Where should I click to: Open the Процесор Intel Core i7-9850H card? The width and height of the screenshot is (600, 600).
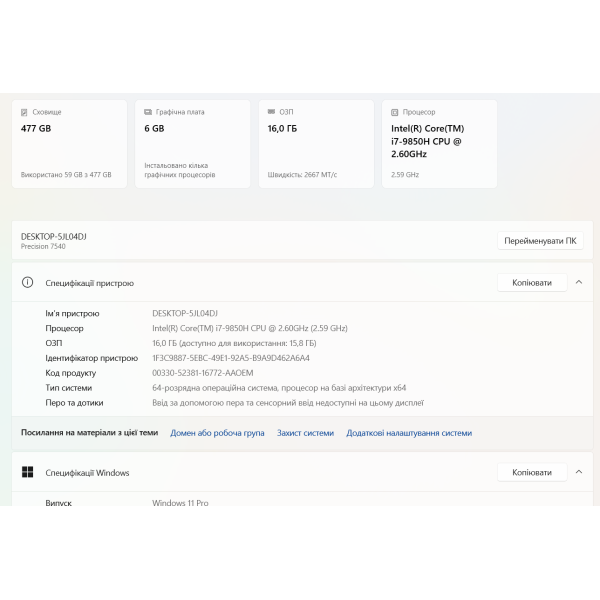click(x=439, y=144)
